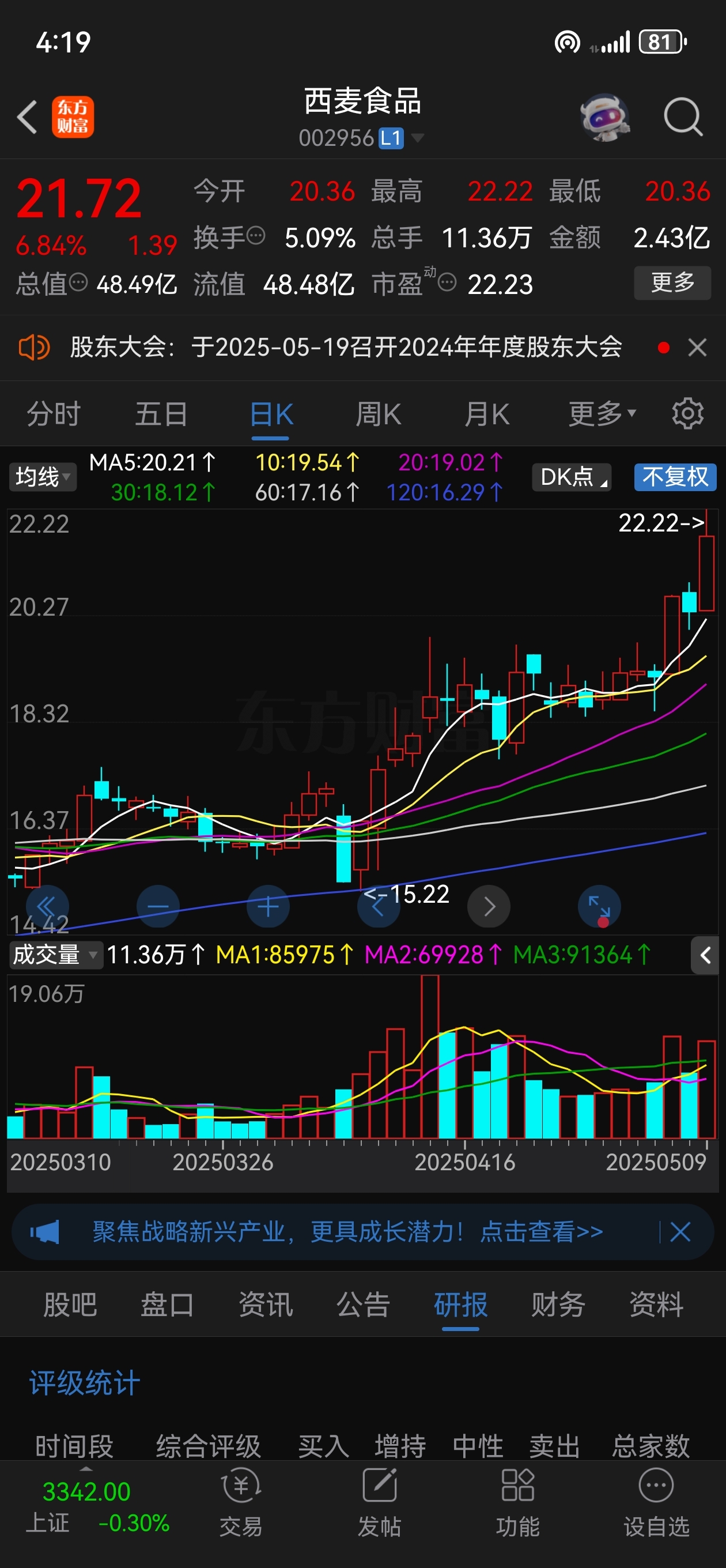Viewport: 726px width, 1568px height.
Task: Tap info icon next to 换手
Action: click(x=256, y=235)
